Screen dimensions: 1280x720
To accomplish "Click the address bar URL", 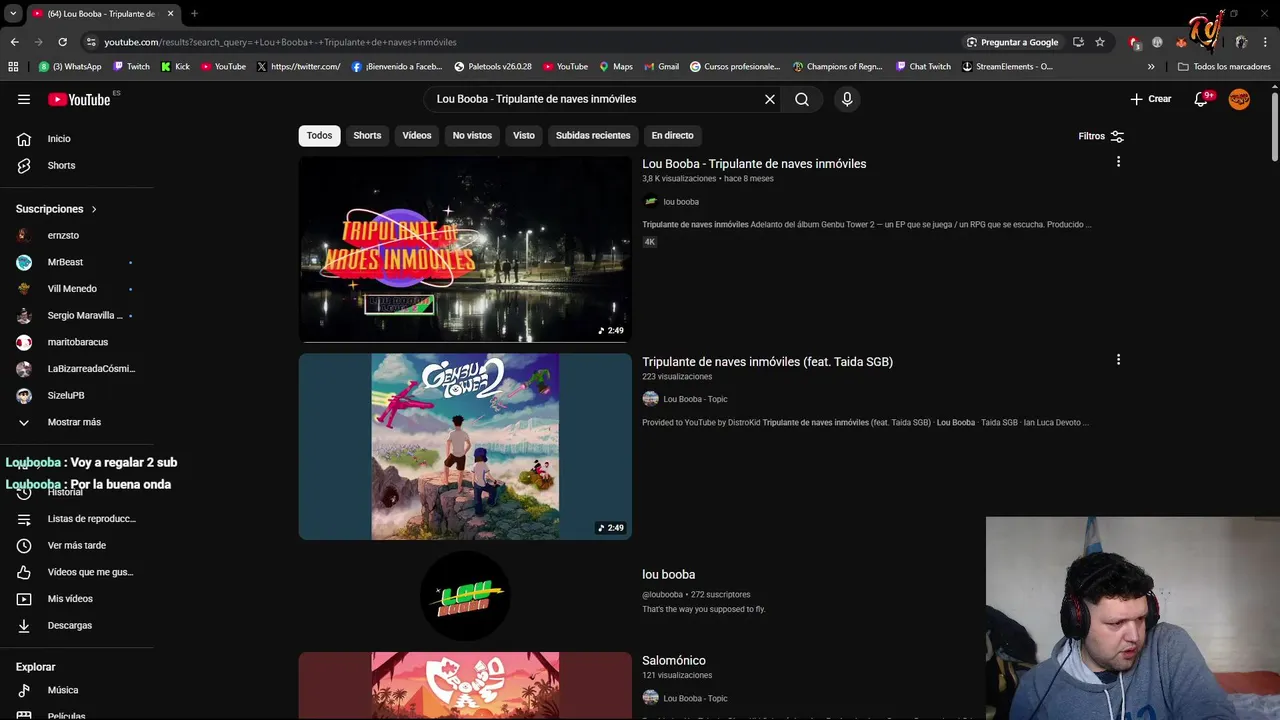I will [280, 42].
